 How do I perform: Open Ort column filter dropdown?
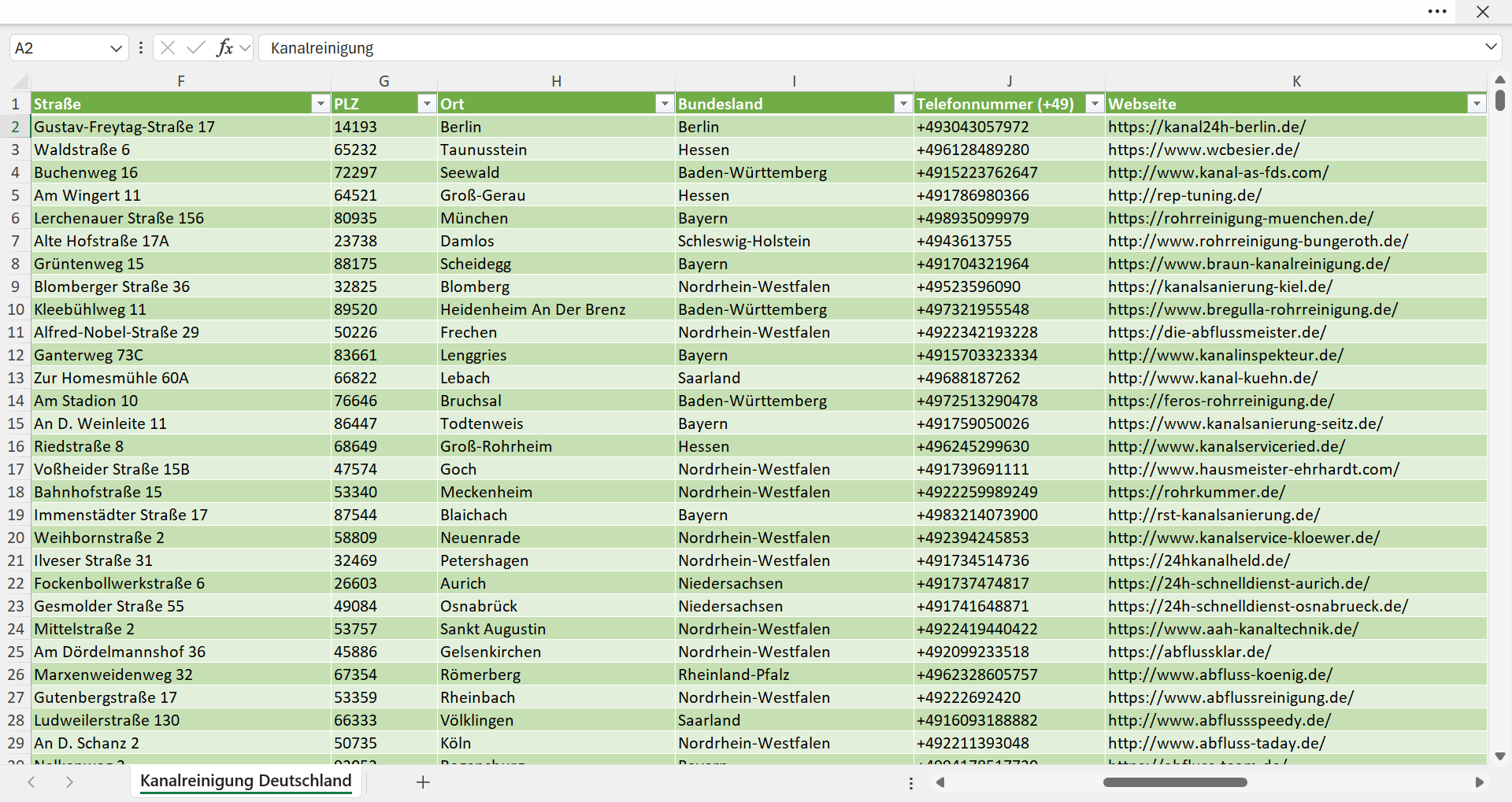click(665, 104)
